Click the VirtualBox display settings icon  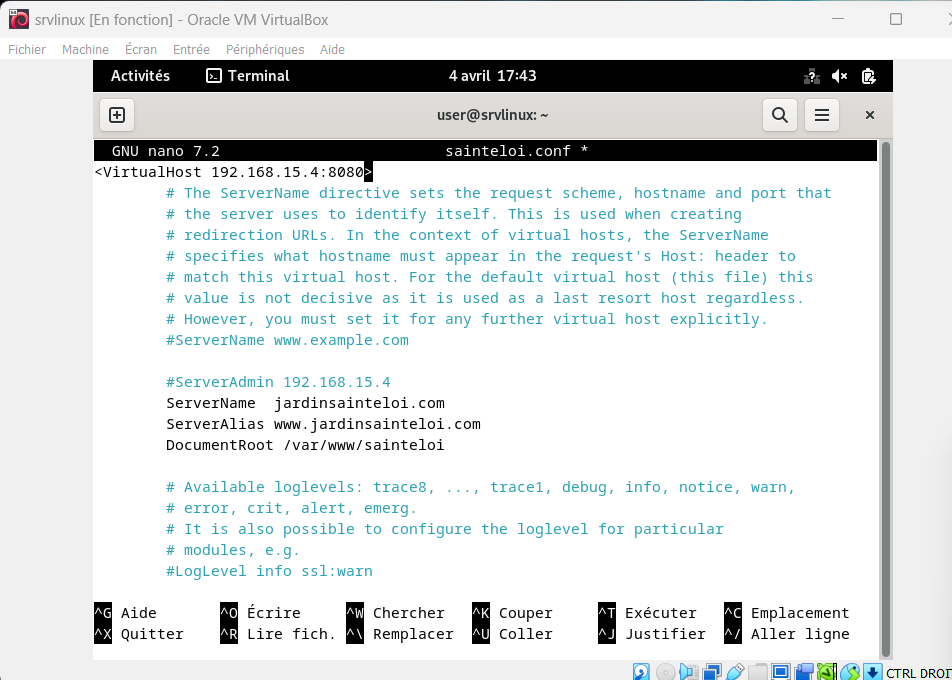point(781,671)
